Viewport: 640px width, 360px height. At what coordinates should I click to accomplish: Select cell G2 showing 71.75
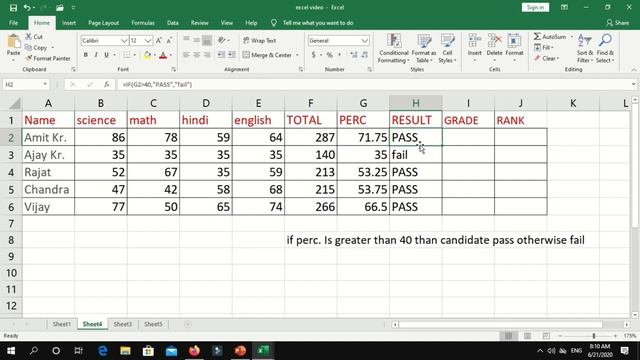coord(363,137)
